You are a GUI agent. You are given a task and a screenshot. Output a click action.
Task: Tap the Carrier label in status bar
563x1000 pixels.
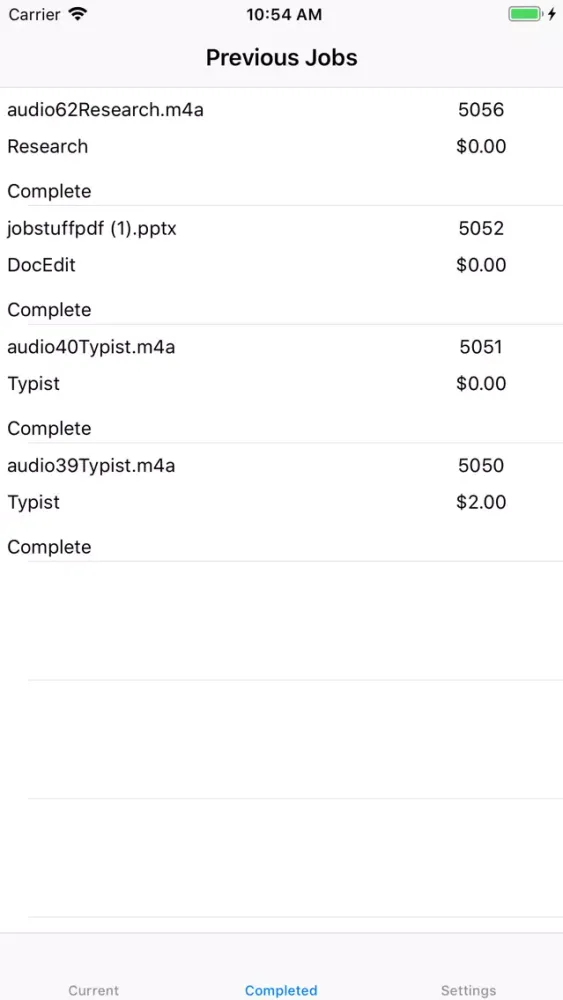[x=35, y=14]
